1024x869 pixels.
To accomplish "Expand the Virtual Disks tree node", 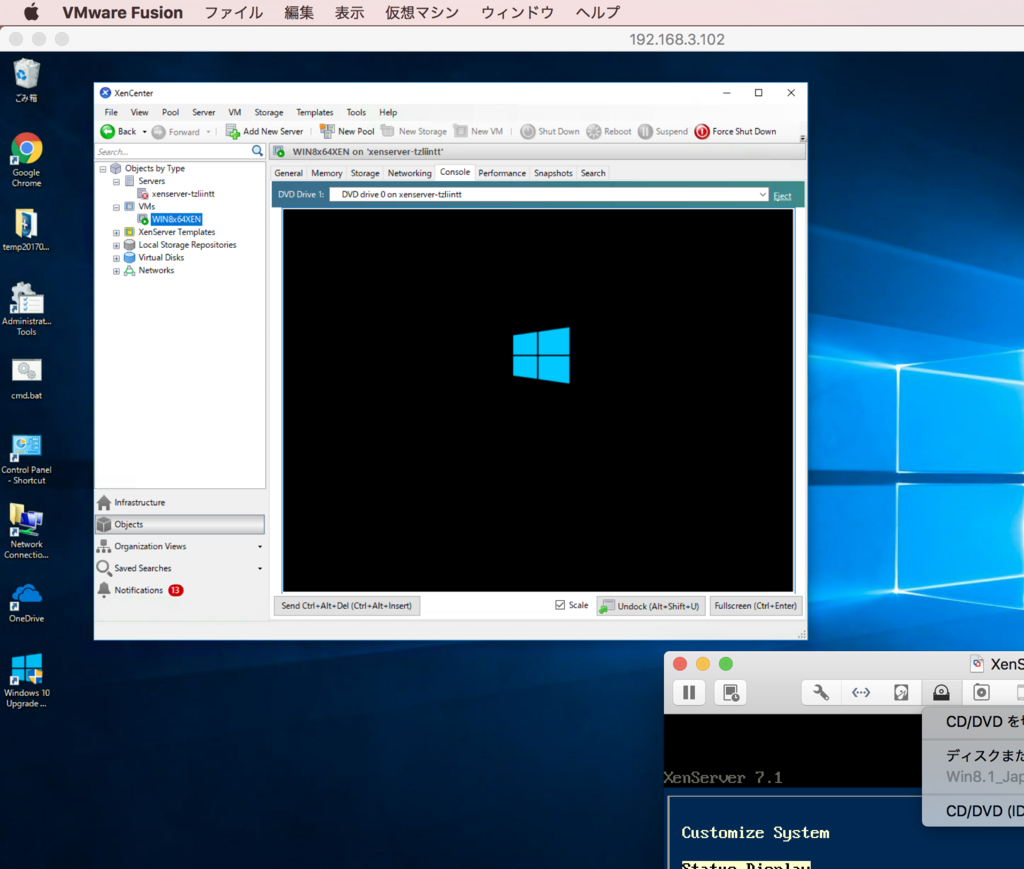I will pos(116,258).
